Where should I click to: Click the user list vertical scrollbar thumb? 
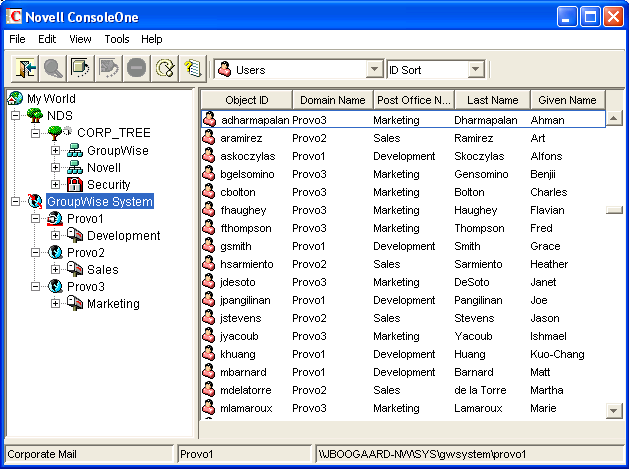614,209
